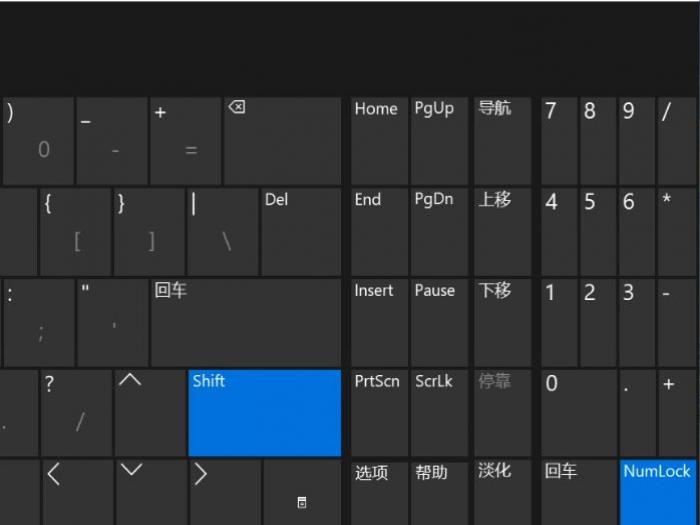Turn off the NumLock key
Screen dimensions: 700x525
coord(657,490)
